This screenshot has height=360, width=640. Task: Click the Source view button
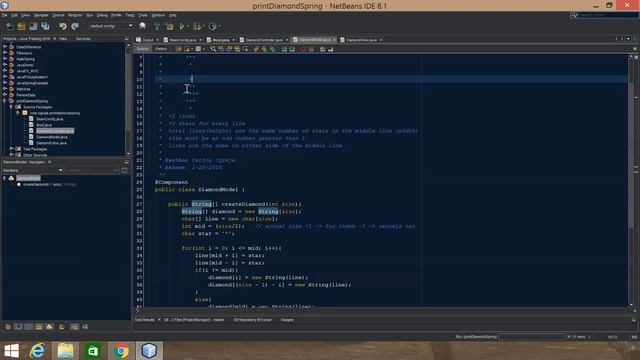[x=142, y=49]
